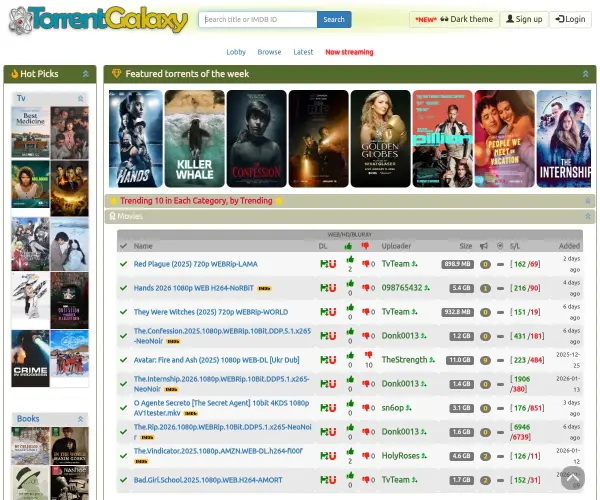Click IMDB badge on Hands 2026 row

264,289
